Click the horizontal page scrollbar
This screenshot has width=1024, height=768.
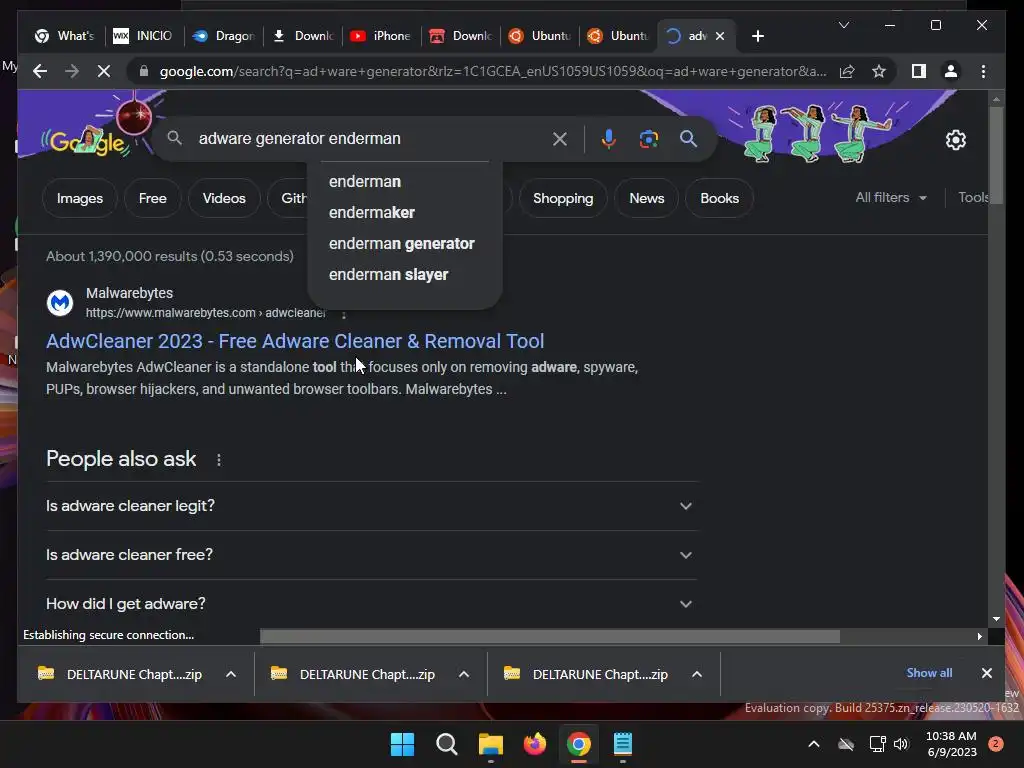(550, 636)
